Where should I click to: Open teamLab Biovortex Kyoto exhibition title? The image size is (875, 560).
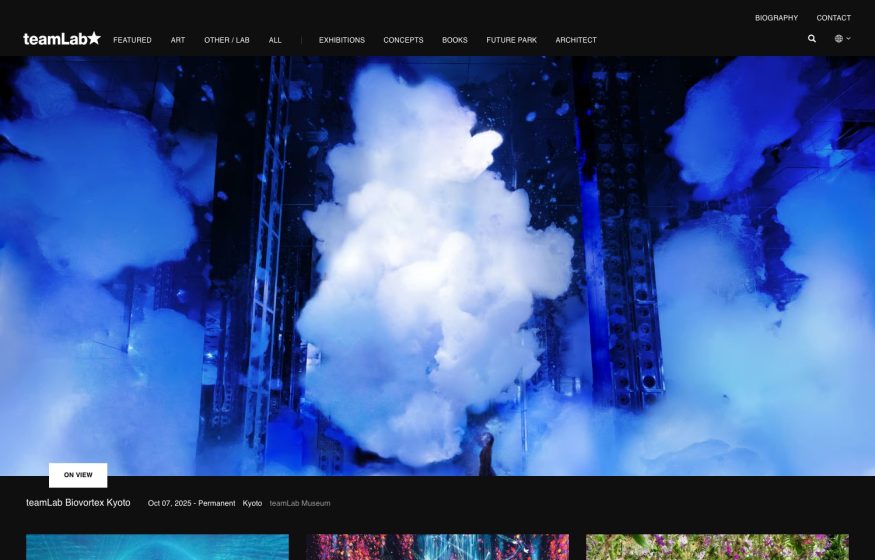point(78,503)
